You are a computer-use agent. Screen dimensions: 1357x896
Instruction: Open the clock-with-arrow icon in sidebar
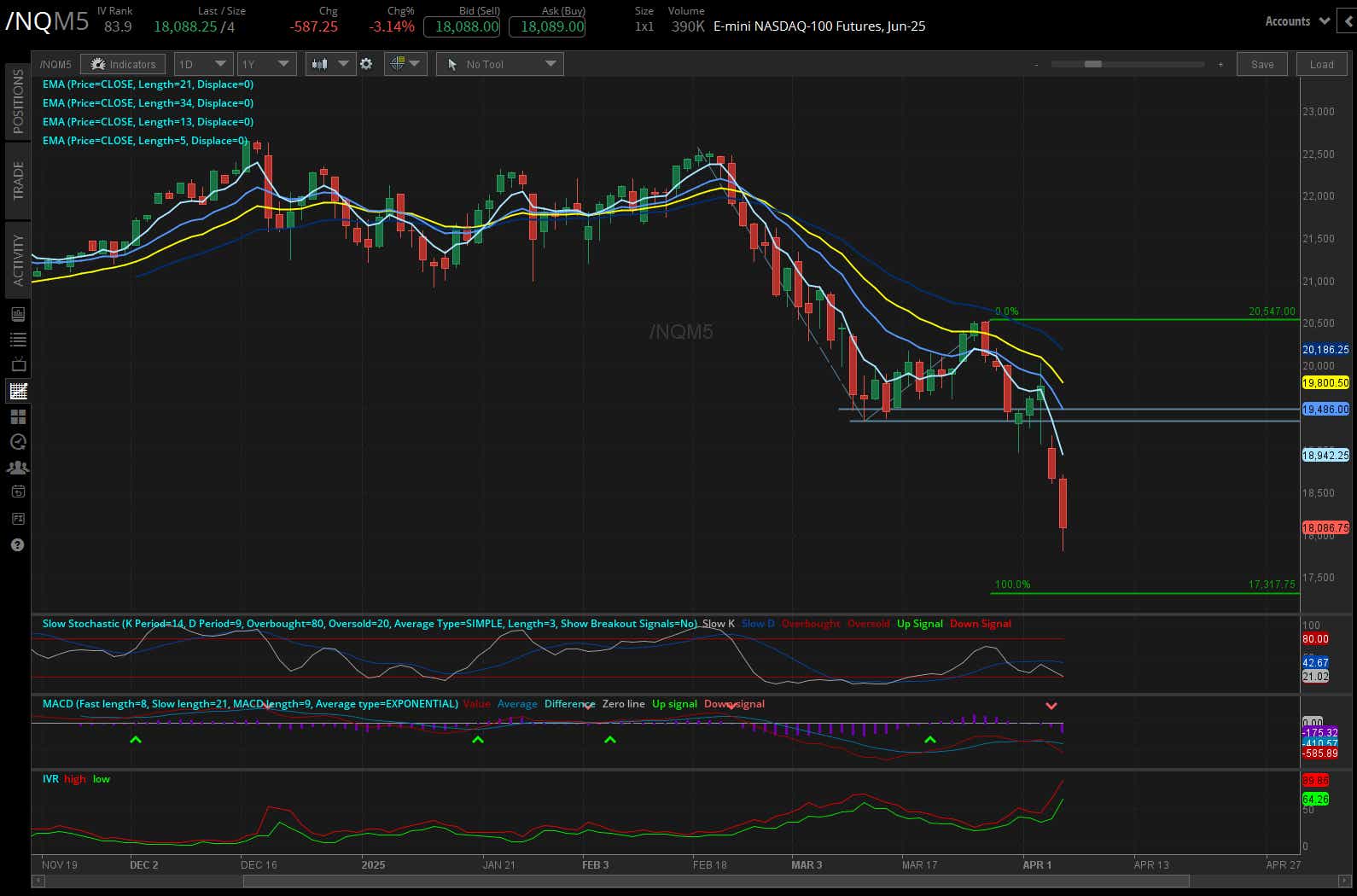pyautogui.click(x=17, y=442)
